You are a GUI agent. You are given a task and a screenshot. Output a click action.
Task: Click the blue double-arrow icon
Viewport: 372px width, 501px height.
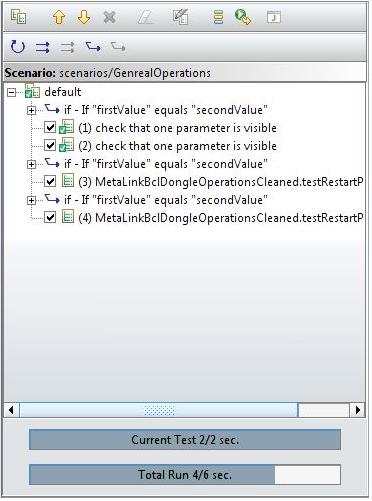(x=43, y=47)
